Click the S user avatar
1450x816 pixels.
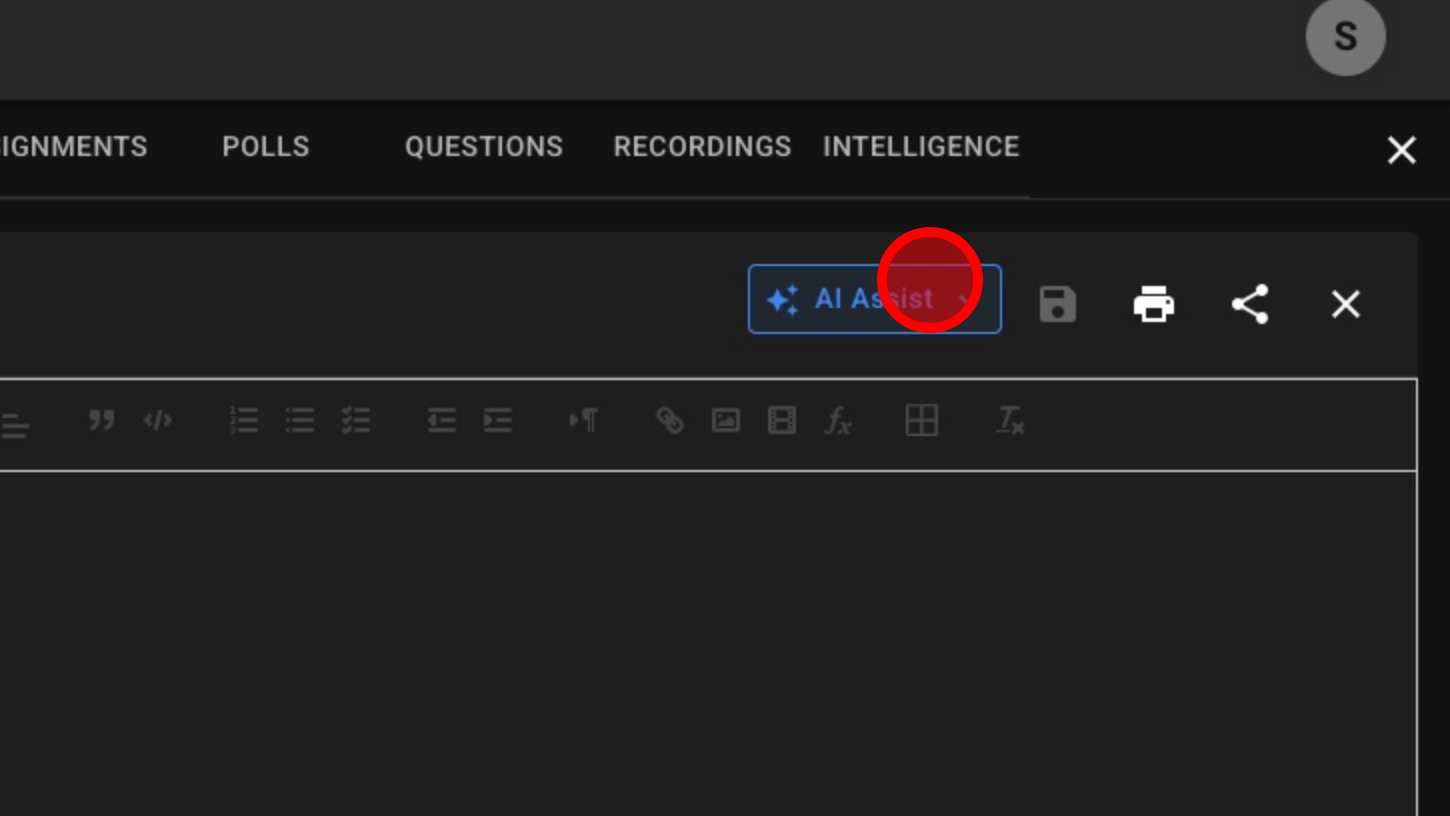click(x=1345, y=37)
